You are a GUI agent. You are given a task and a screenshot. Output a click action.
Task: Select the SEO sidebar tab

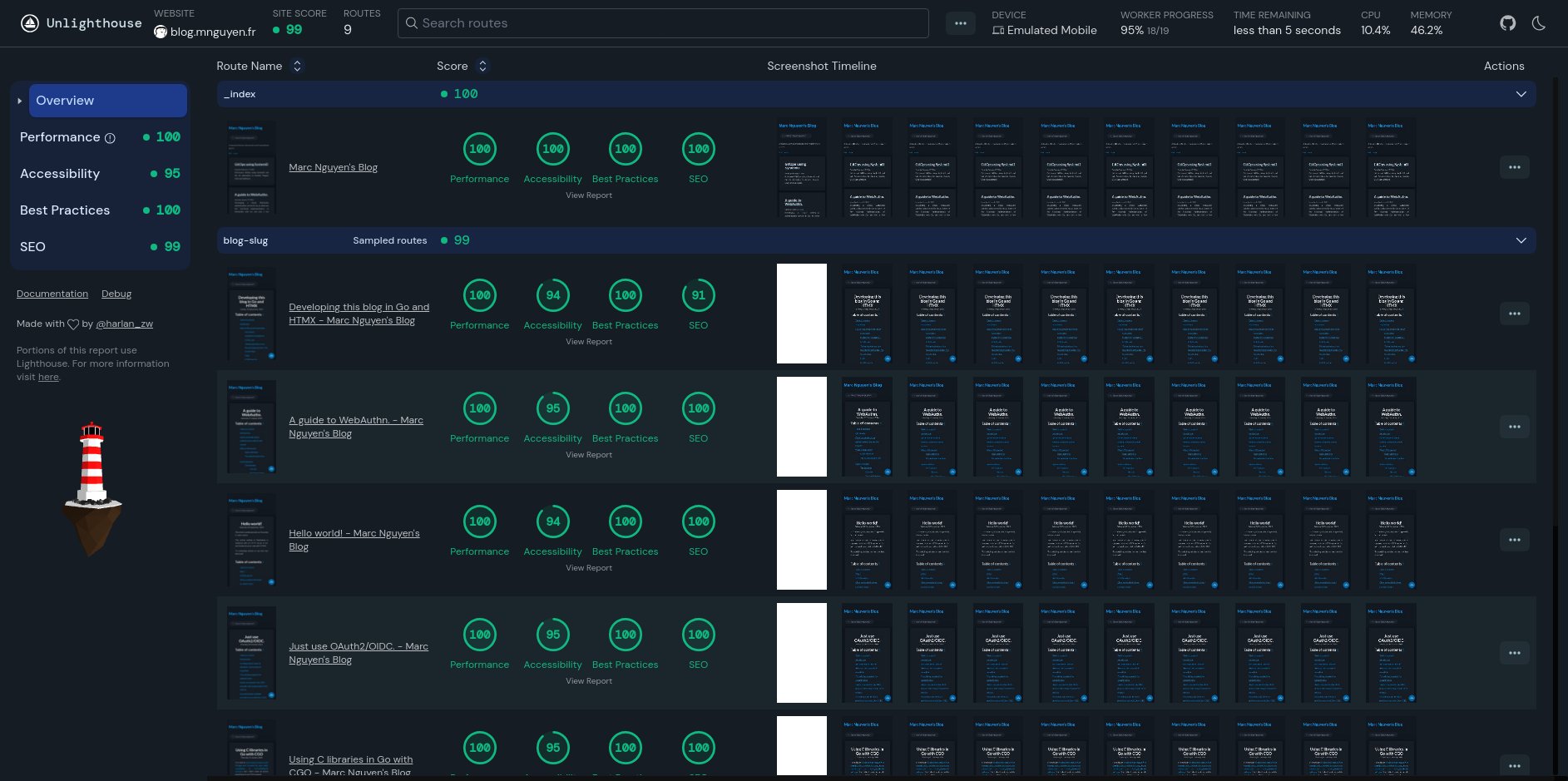pyautogui.click(x=100, y=247)
